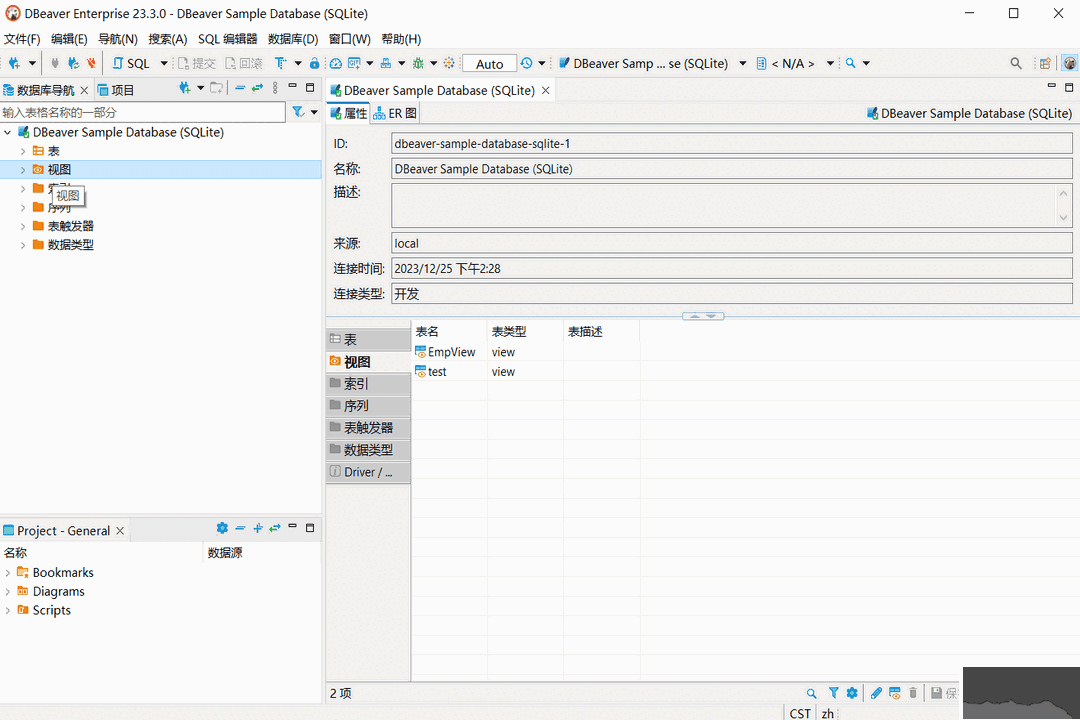
Task: Click the 名称 name input field
Action: click(730, 169)
